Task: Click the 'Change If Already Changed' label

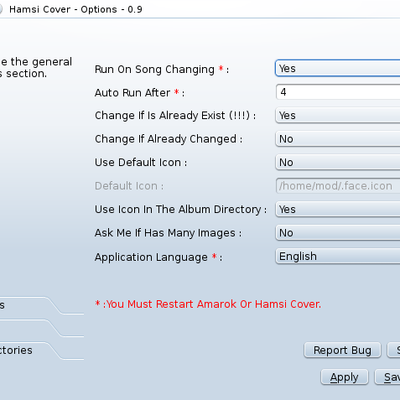Action: 169,139
